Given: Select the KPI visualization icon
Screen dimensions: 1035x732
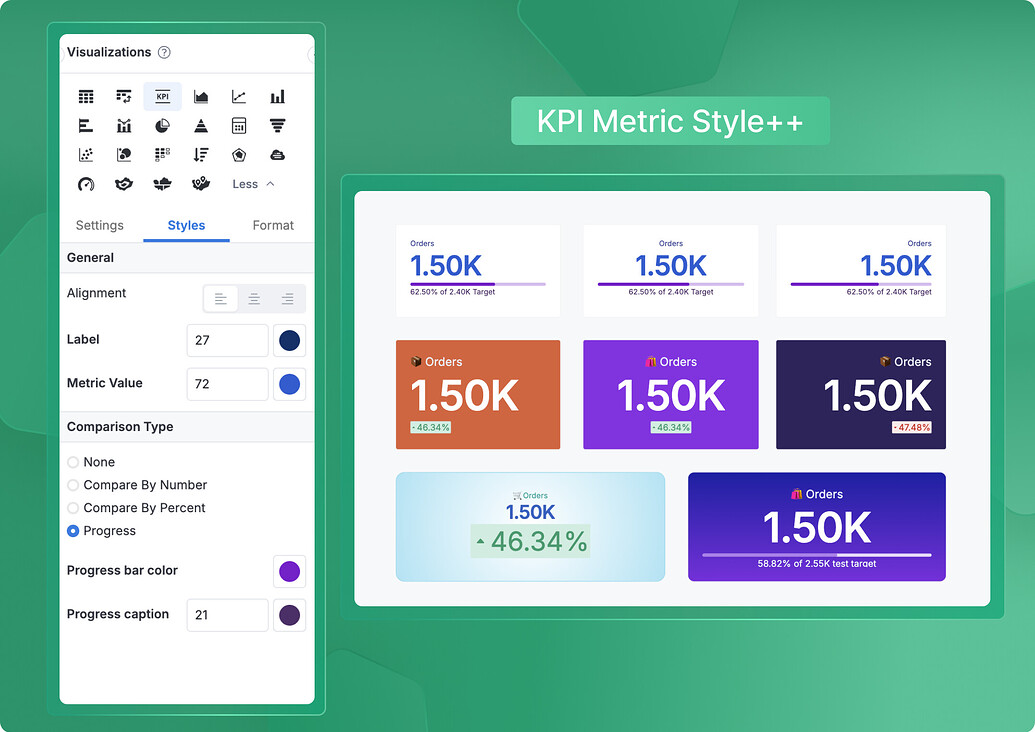Looking at the screenshot, I should (x=162, y=96).
